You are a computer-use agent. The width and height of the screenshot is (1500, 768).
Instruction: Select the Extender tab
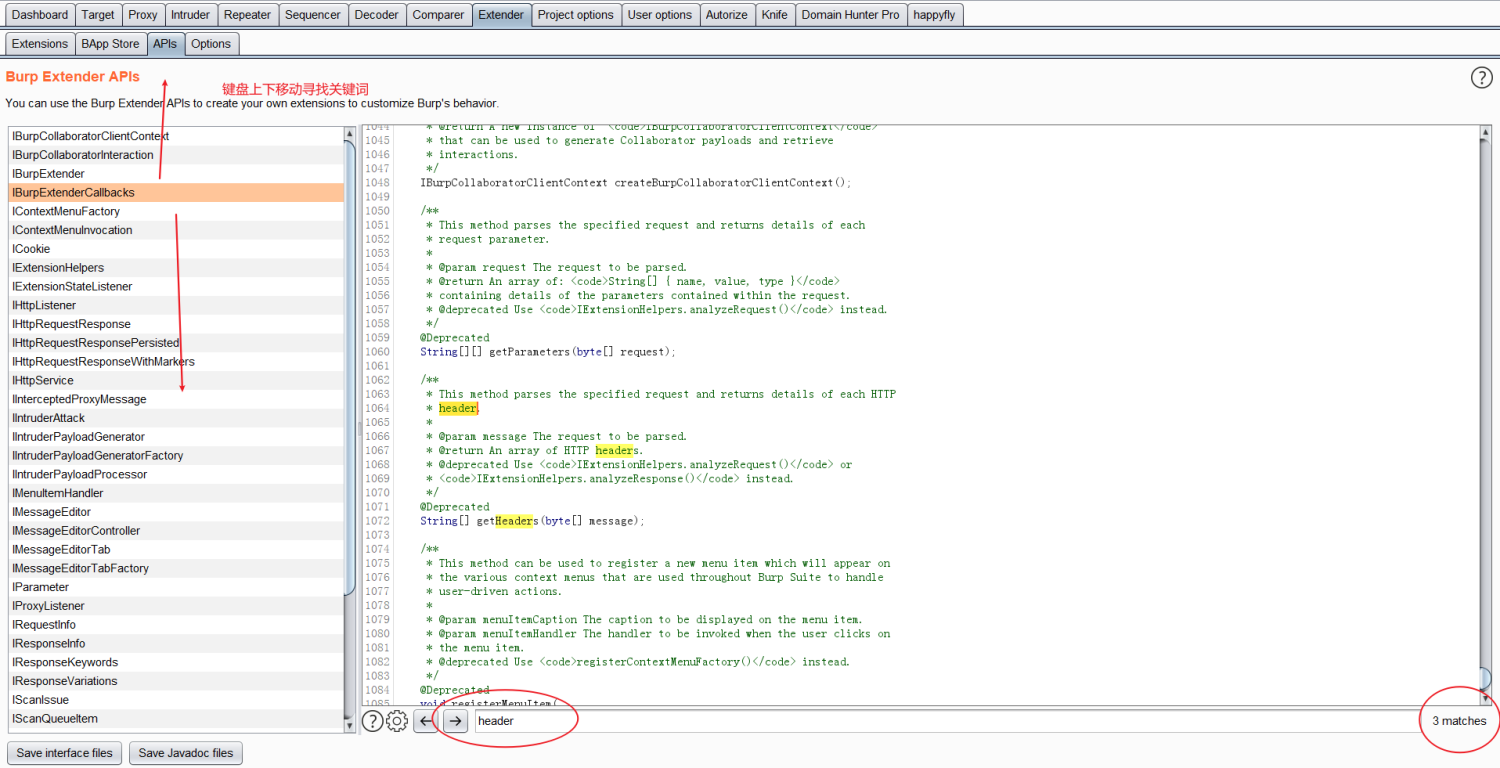tap(501, 15)
